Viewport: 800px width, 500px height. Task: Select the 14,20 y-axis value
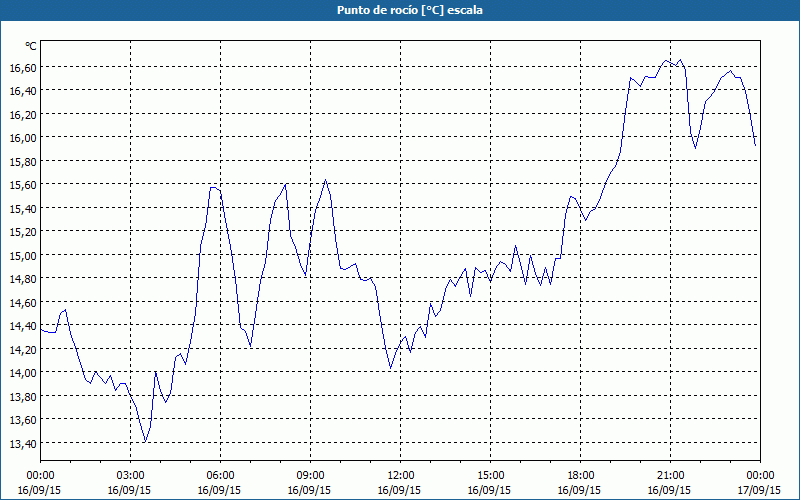pos(23,351)
